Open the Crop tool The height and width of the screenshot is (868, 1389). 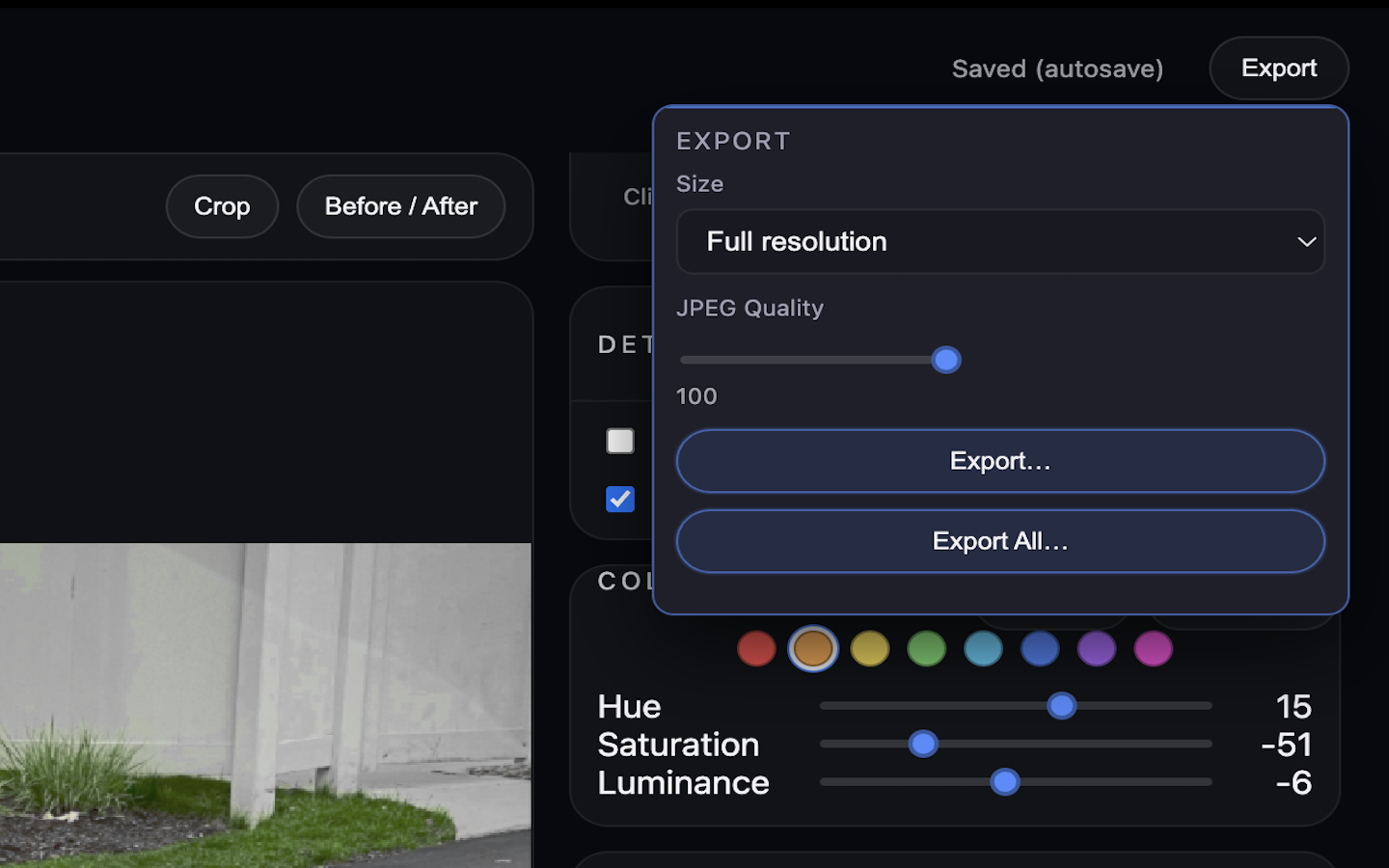[x=222, y=206]
